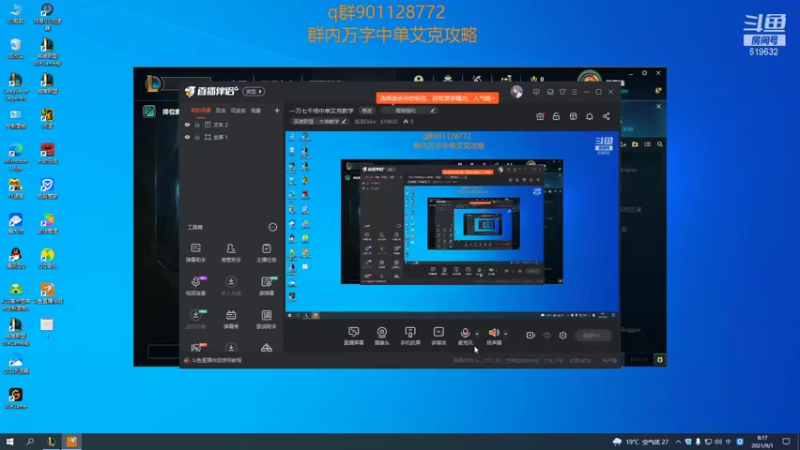
Task: Add 摄像头 camera source
Action: click(382, 336)
